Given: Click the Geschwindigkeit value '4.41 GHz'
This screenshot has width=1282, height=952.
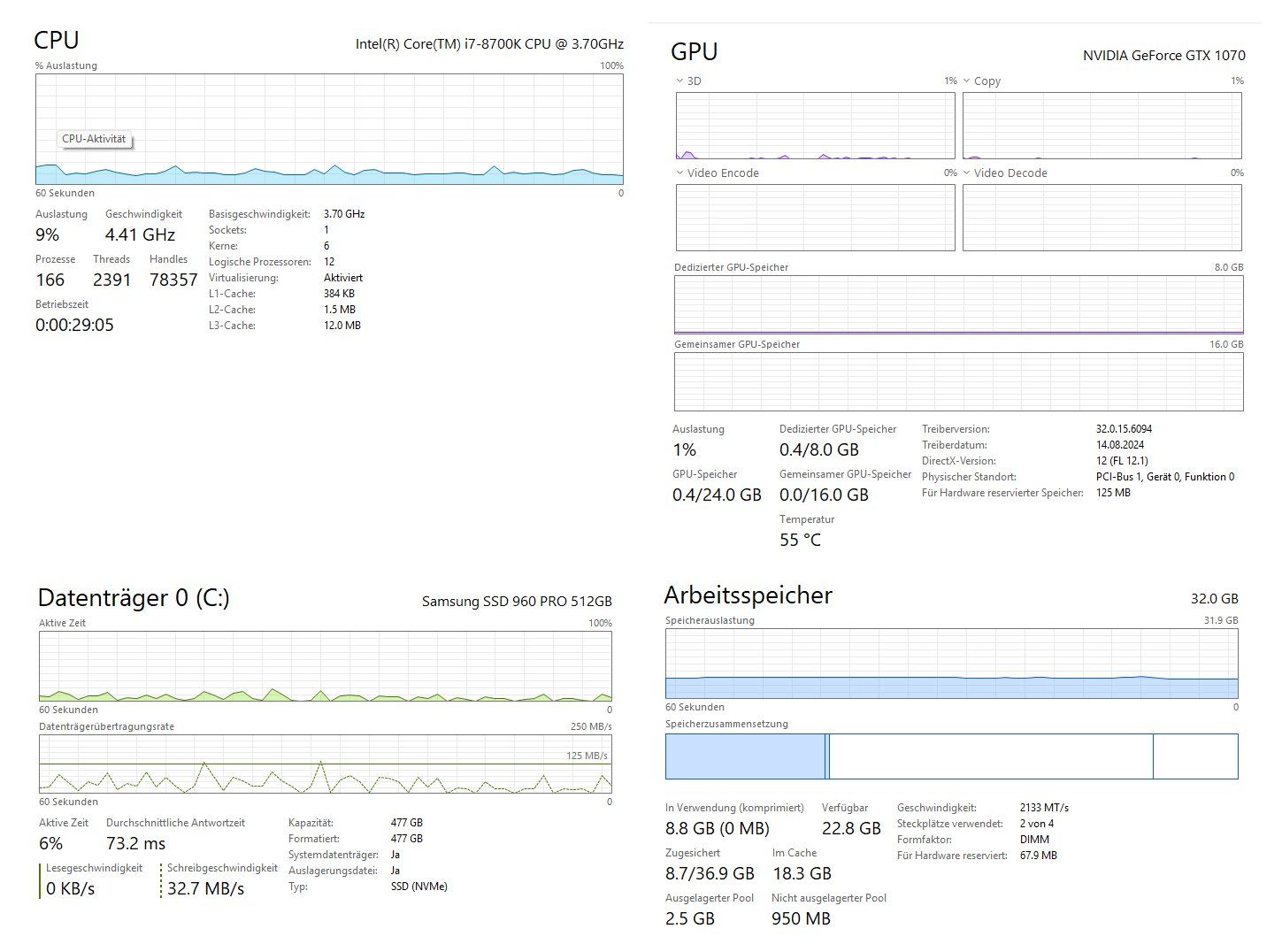Looking at the screenshot, I should click(x=140, y=234).
